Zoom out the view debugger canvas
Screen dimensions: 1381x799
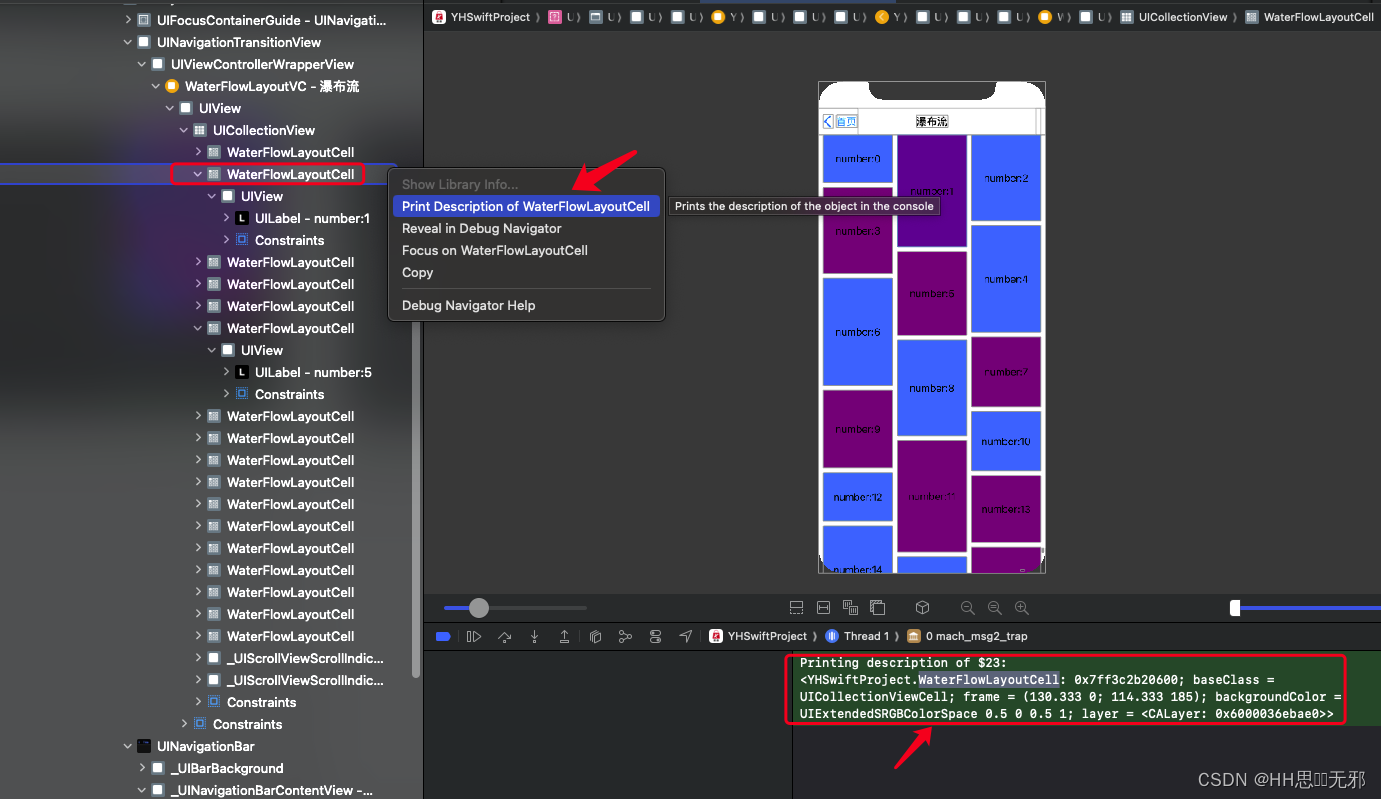(967, 607)
